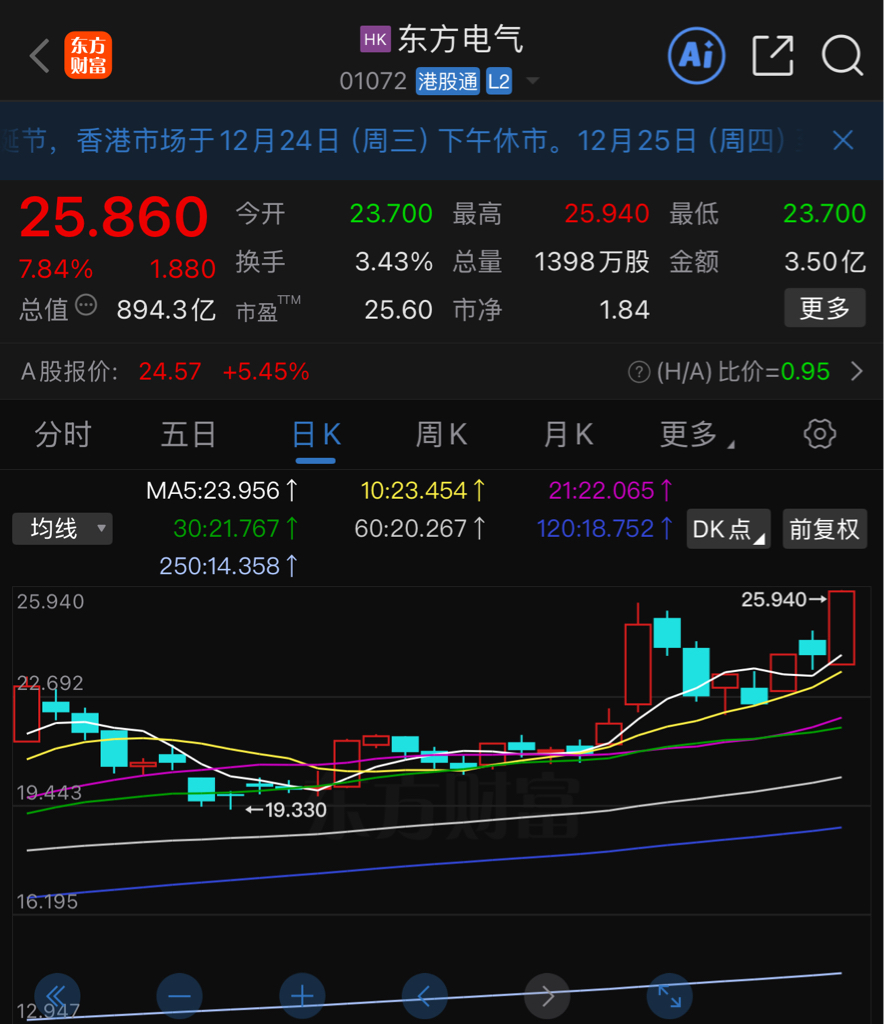Tap the 最高 25.940 value
Viewport: 884px width, 1024px height.
pyautogui.click(x=607, y=214)
